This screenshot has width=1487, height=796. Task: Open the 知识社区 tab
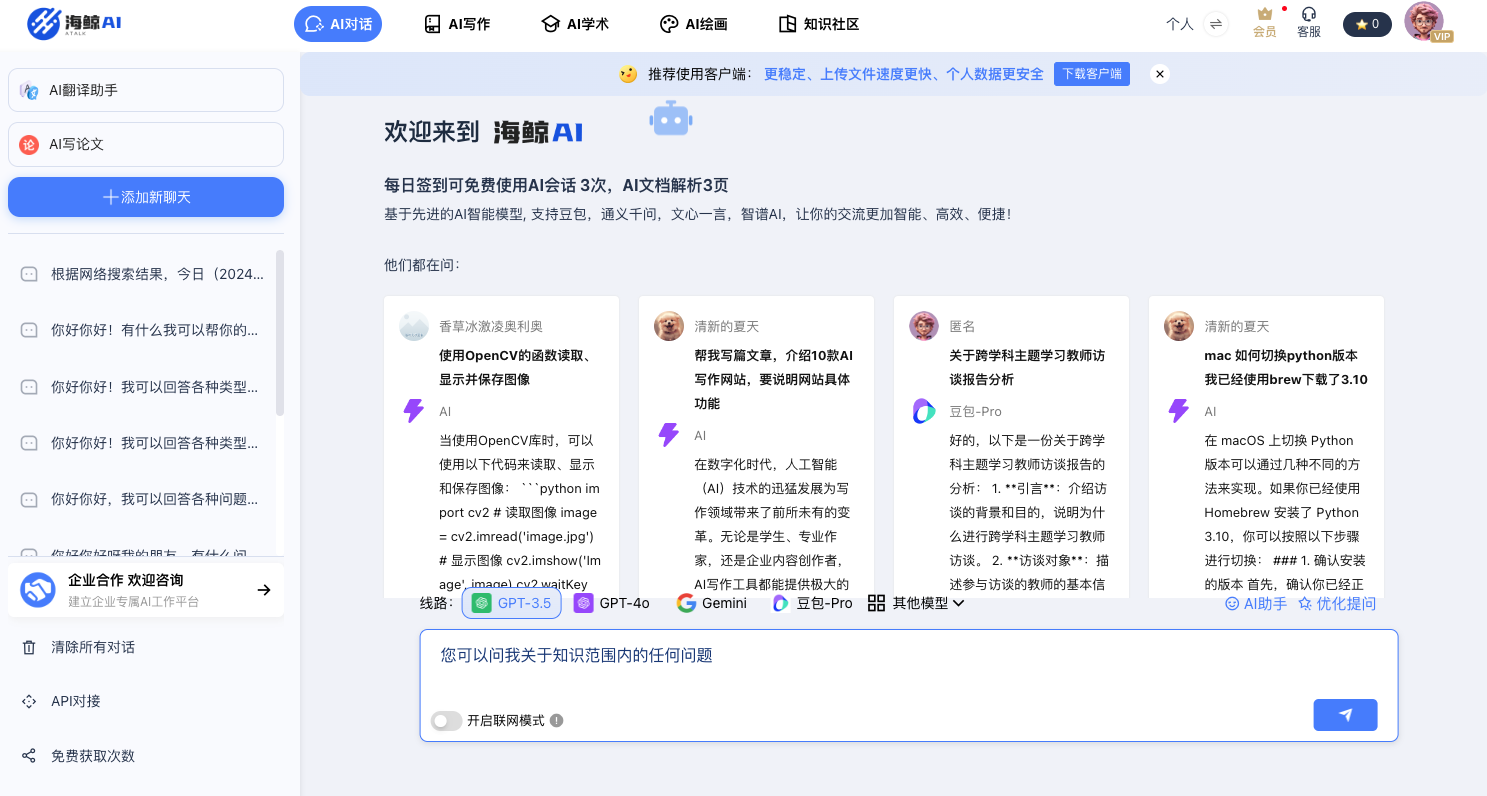[x=819, y=24]
